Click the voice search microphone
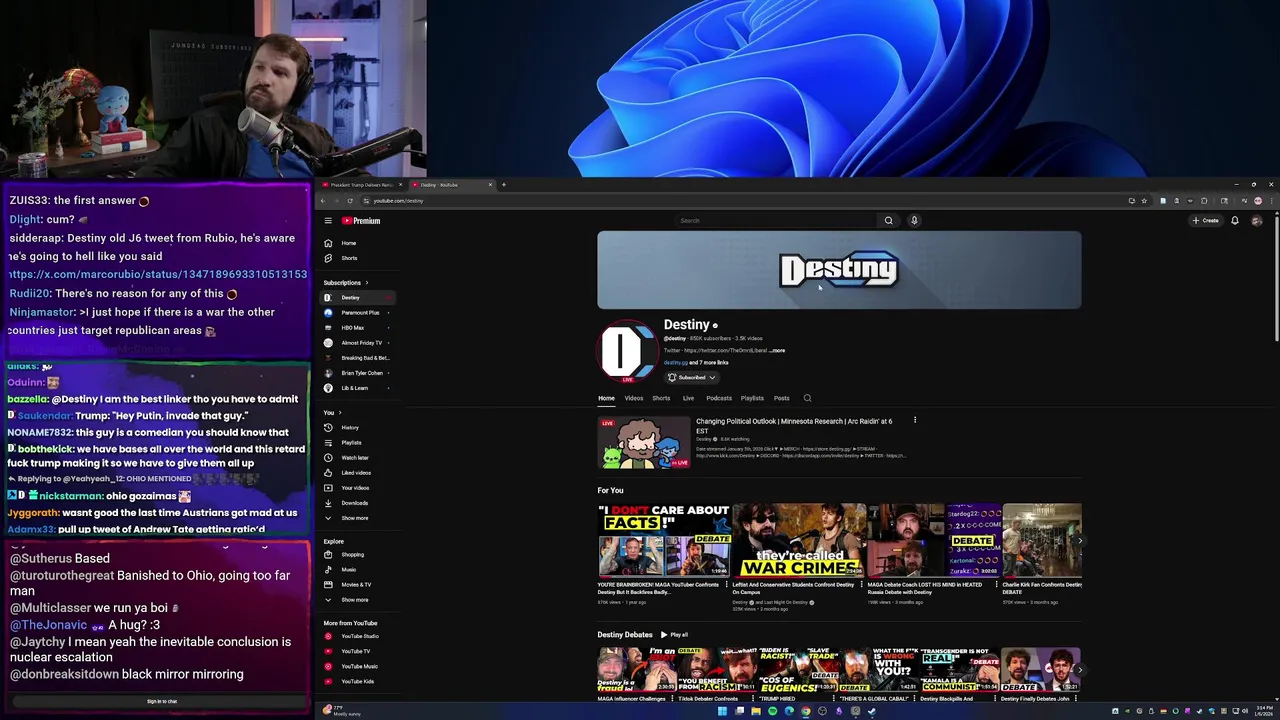Screen dimensions: 1280x720 [x=914, y=221]
